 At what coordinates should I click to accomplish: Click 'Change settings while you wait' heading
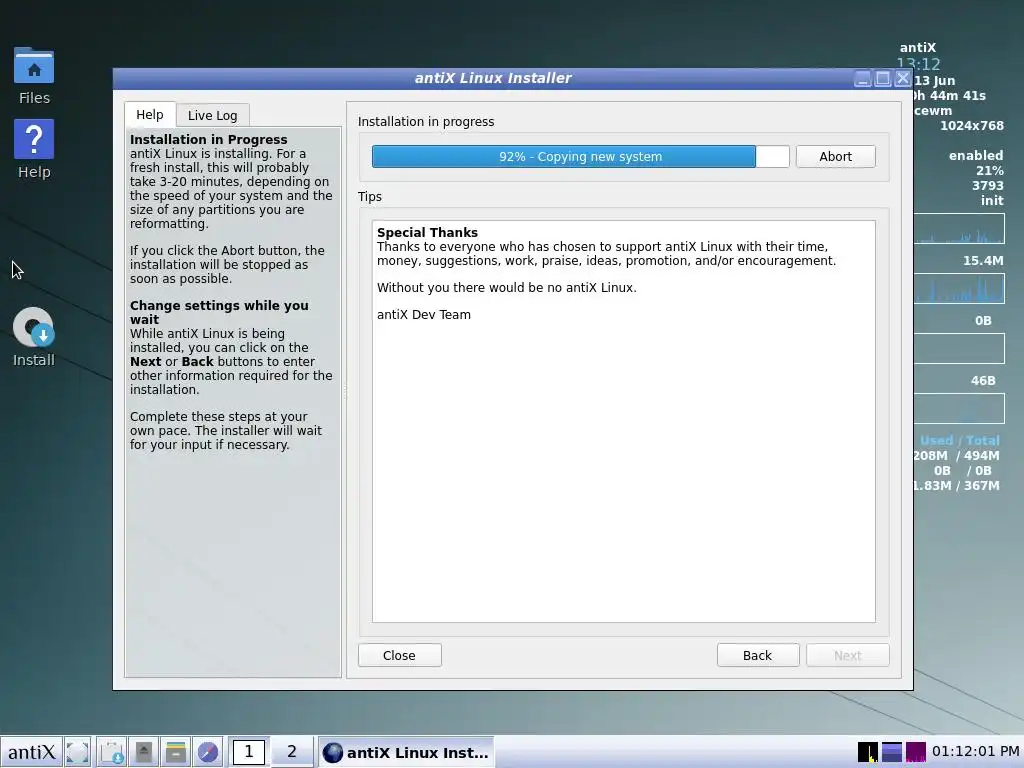pos(219,312)
